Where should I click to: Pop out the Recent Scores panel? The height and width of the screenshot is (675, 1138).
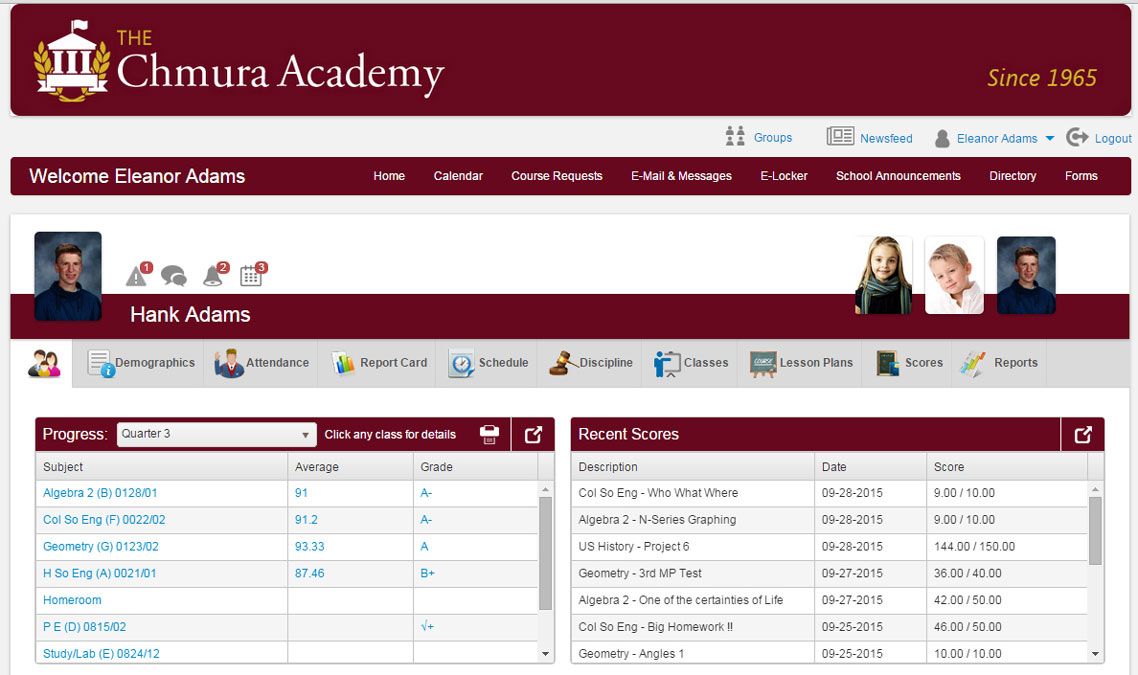(1081, 434)
